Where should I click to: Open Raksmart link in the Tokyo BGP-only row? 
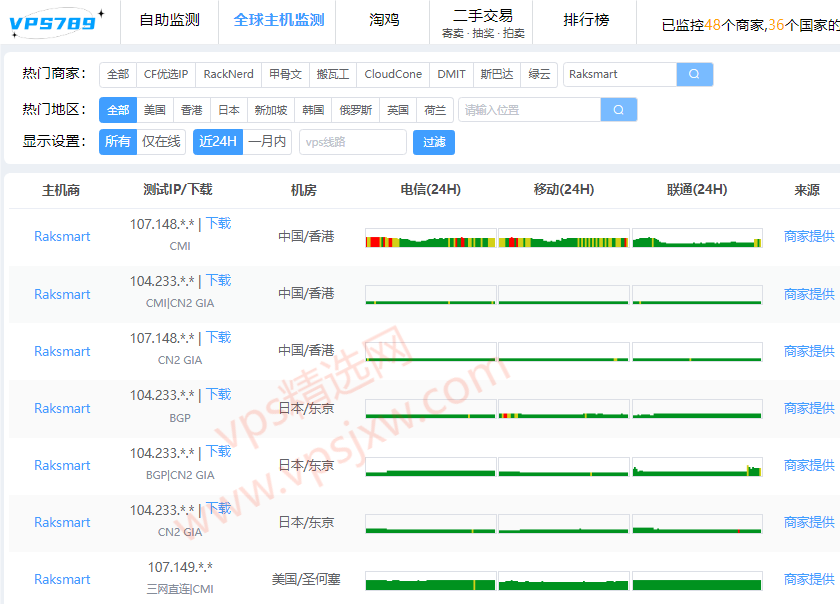62,408
